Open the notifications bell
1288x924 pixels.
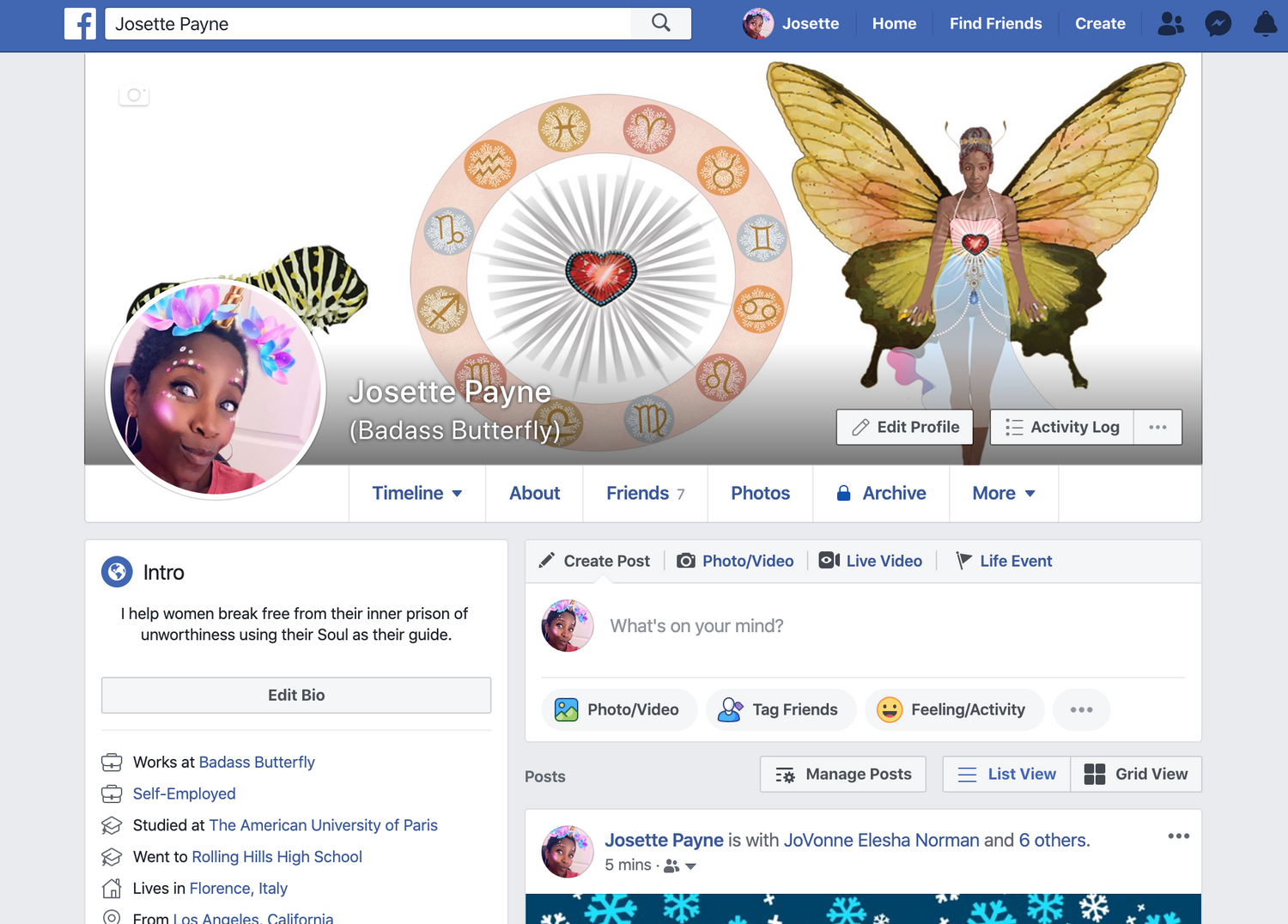point(1265,24)
